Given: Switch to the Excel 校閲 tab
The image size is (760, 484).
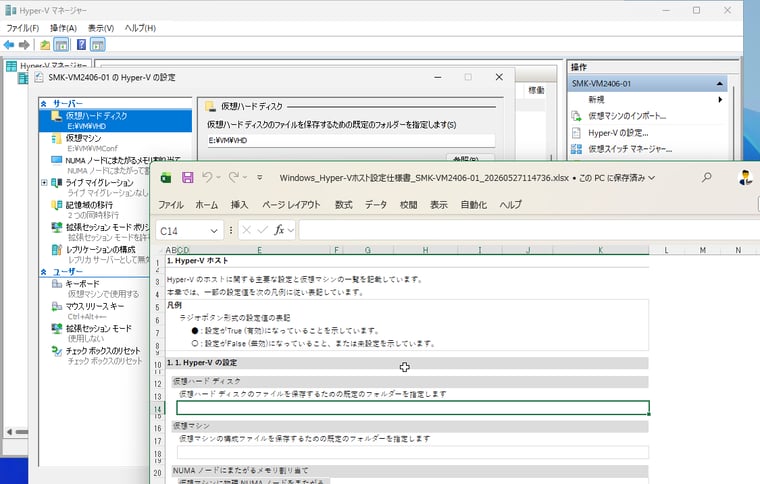Looking at the screenshot, I should click(x=408, y=205).
